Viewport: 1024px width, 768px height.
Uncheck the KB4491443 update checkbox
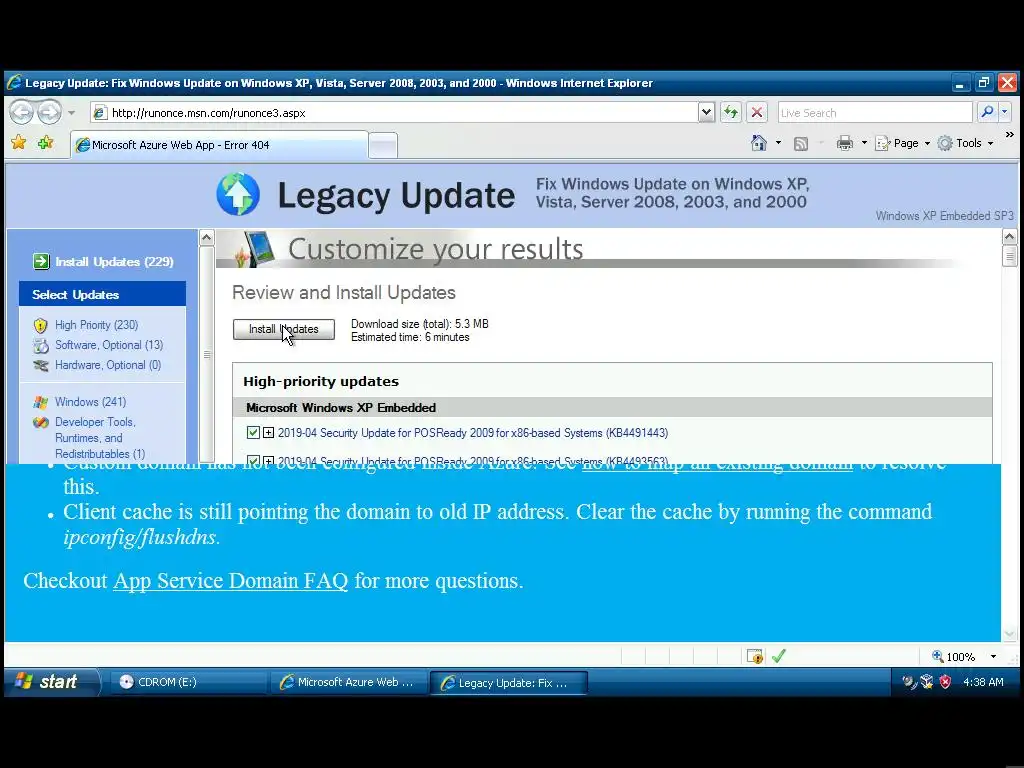tap(253, 432)
